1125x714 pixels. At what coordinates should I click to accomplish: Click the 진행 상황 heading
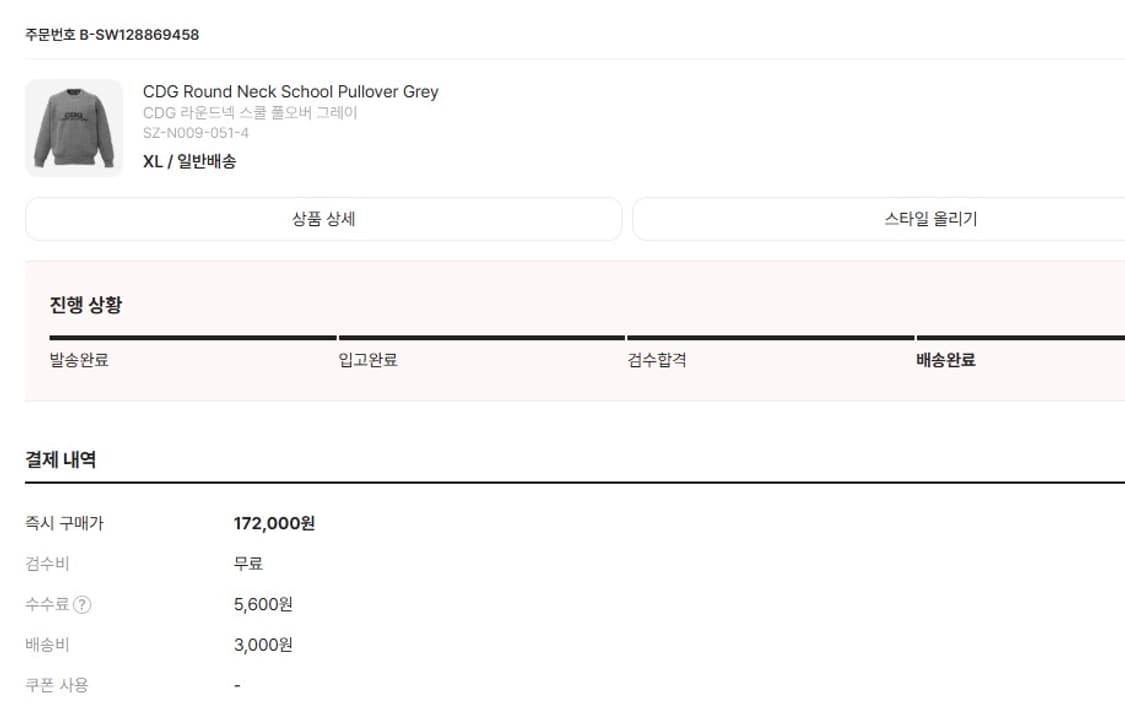(x=86, y=305)
